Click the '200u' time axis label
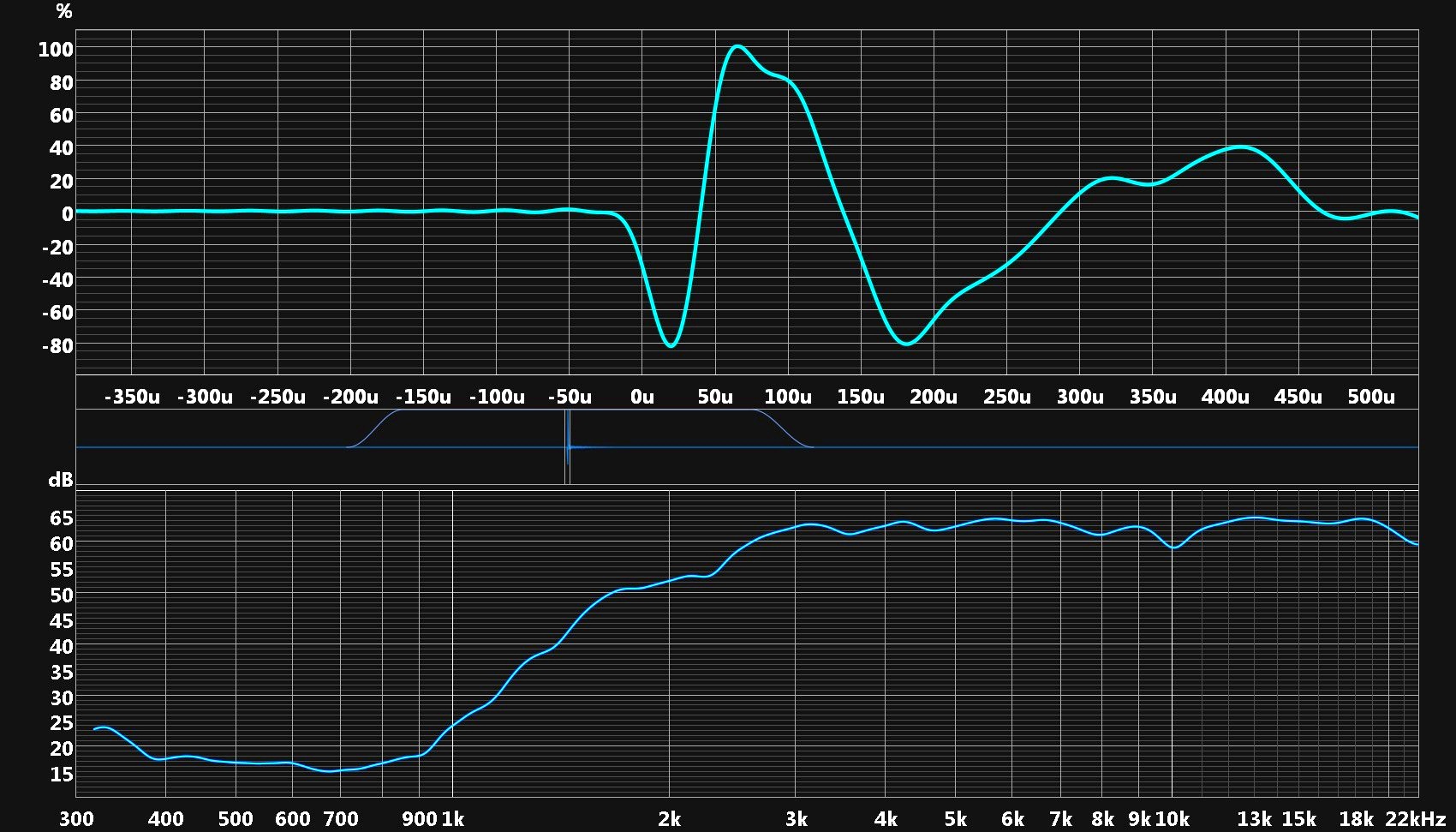This screenshot has height=832, width=1456. [x=934, y=397]
